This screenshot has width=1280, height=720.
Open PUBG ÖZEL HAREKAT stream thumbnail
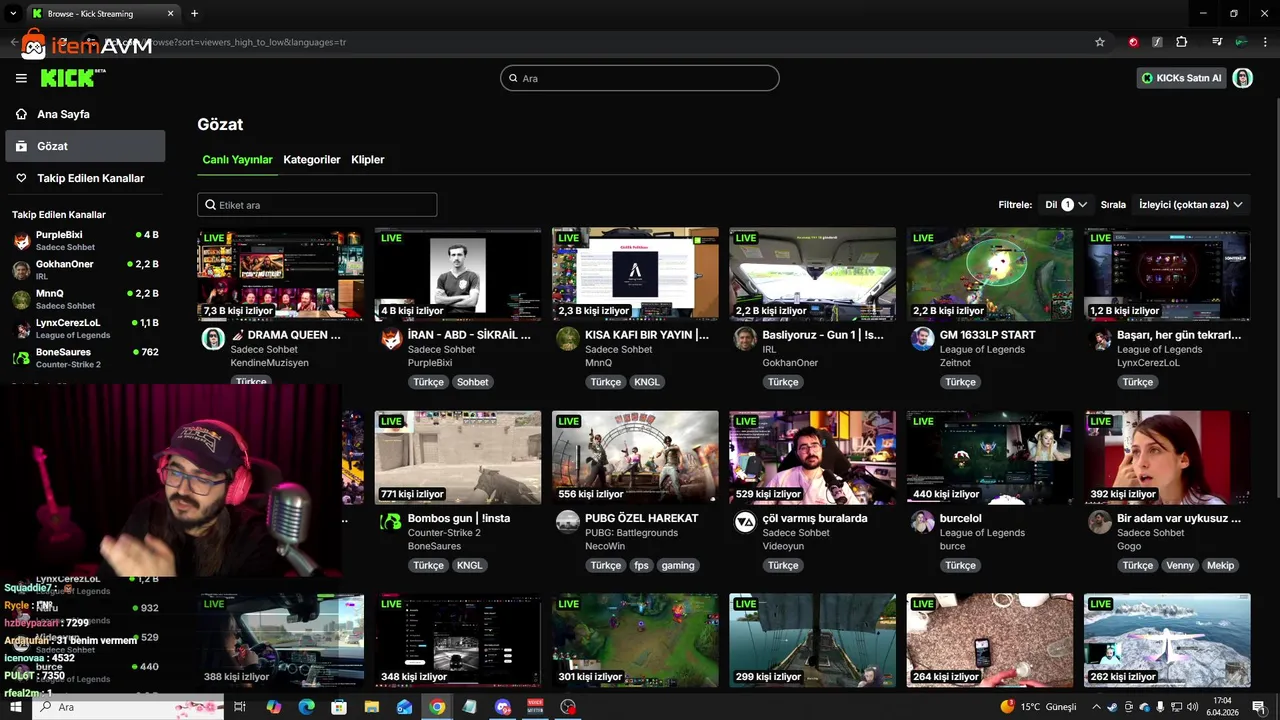click(x=635, y=457)
